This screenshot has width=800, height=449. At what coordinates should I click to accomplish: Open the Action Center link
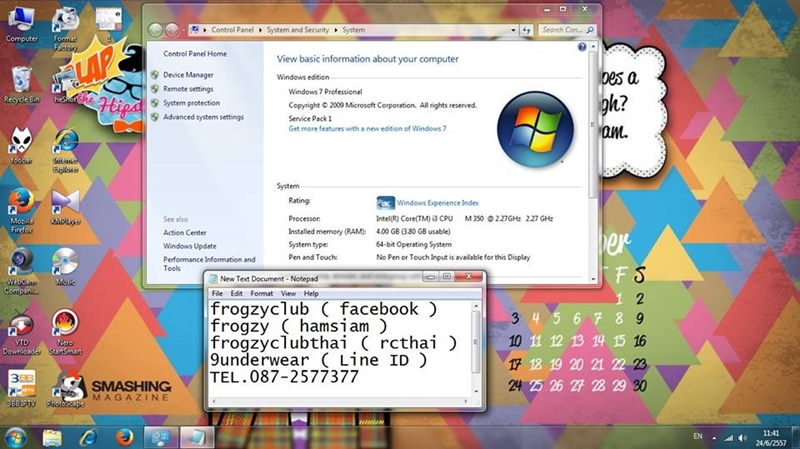coord(185,233)
